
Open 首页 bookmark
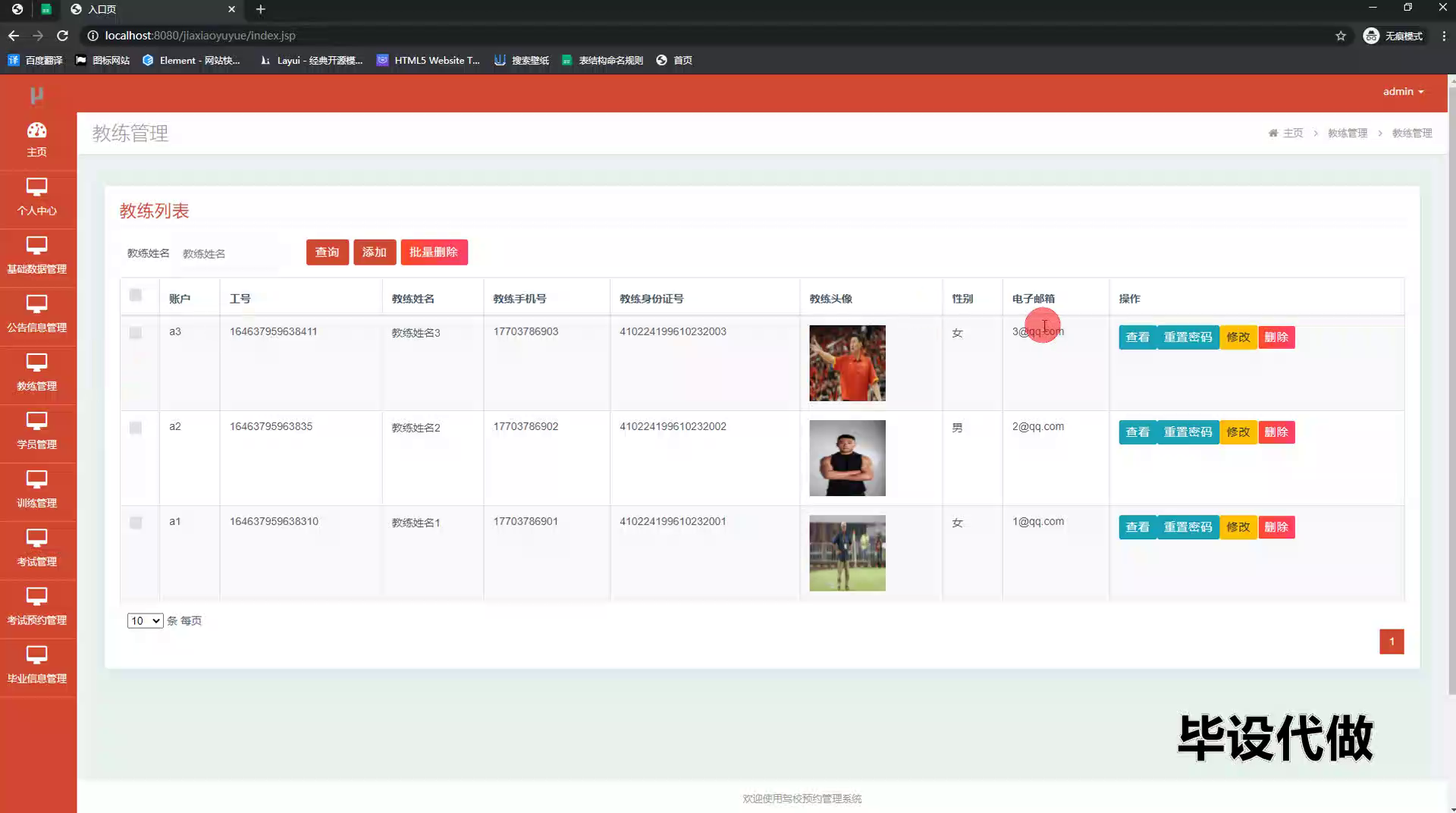(x=674, y=60)
